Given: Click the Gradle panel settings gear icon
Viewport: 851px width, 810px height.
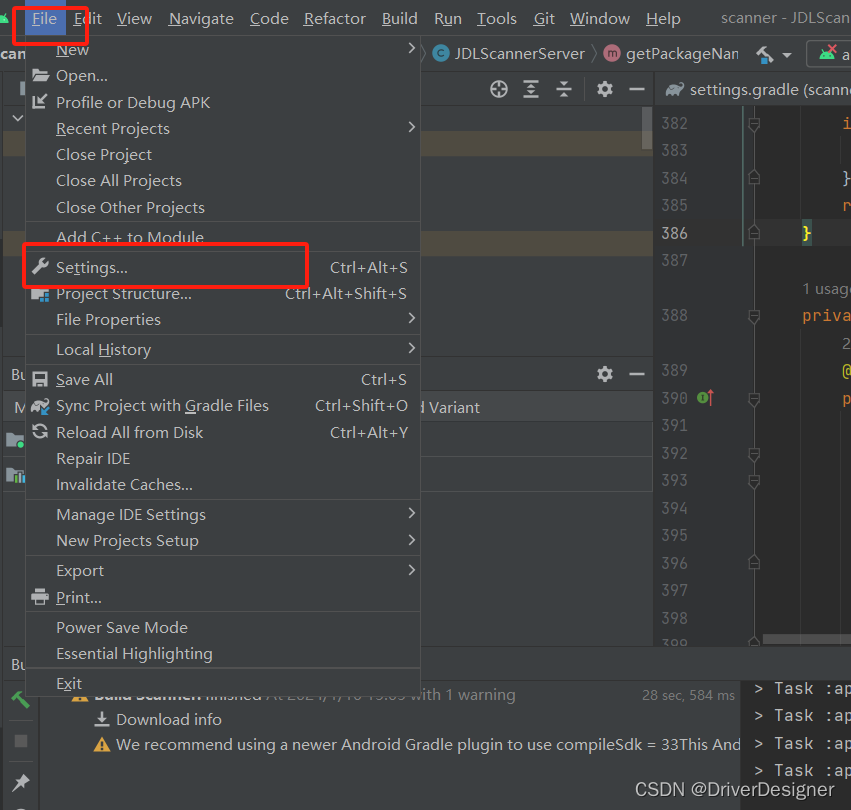Looking at the screenshot, I should coord(604,89).
